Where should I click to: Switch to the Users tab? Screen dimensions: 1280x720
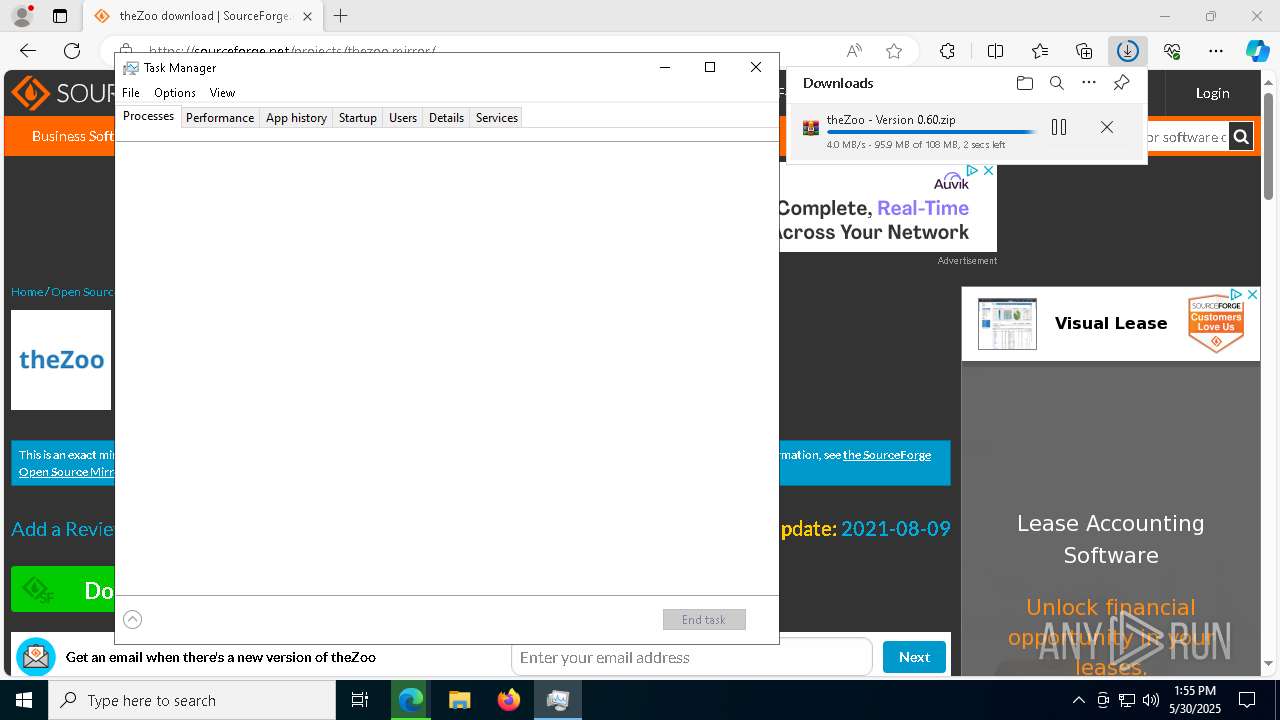403,117
